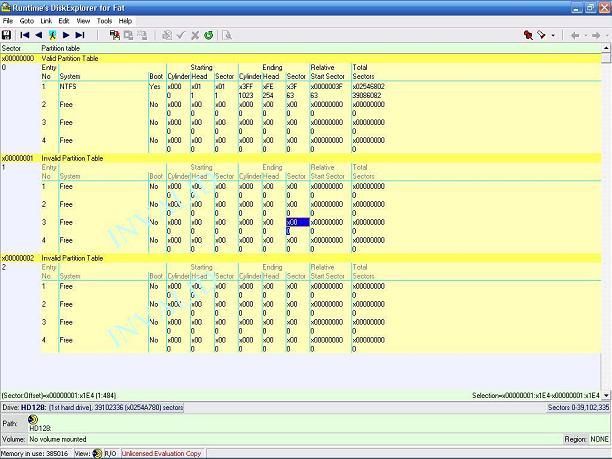Click the 'Sectors 0-39,102,335' status field
This screenshot has width=612, height=459.
pyautogui.click(x=578, y=407)
